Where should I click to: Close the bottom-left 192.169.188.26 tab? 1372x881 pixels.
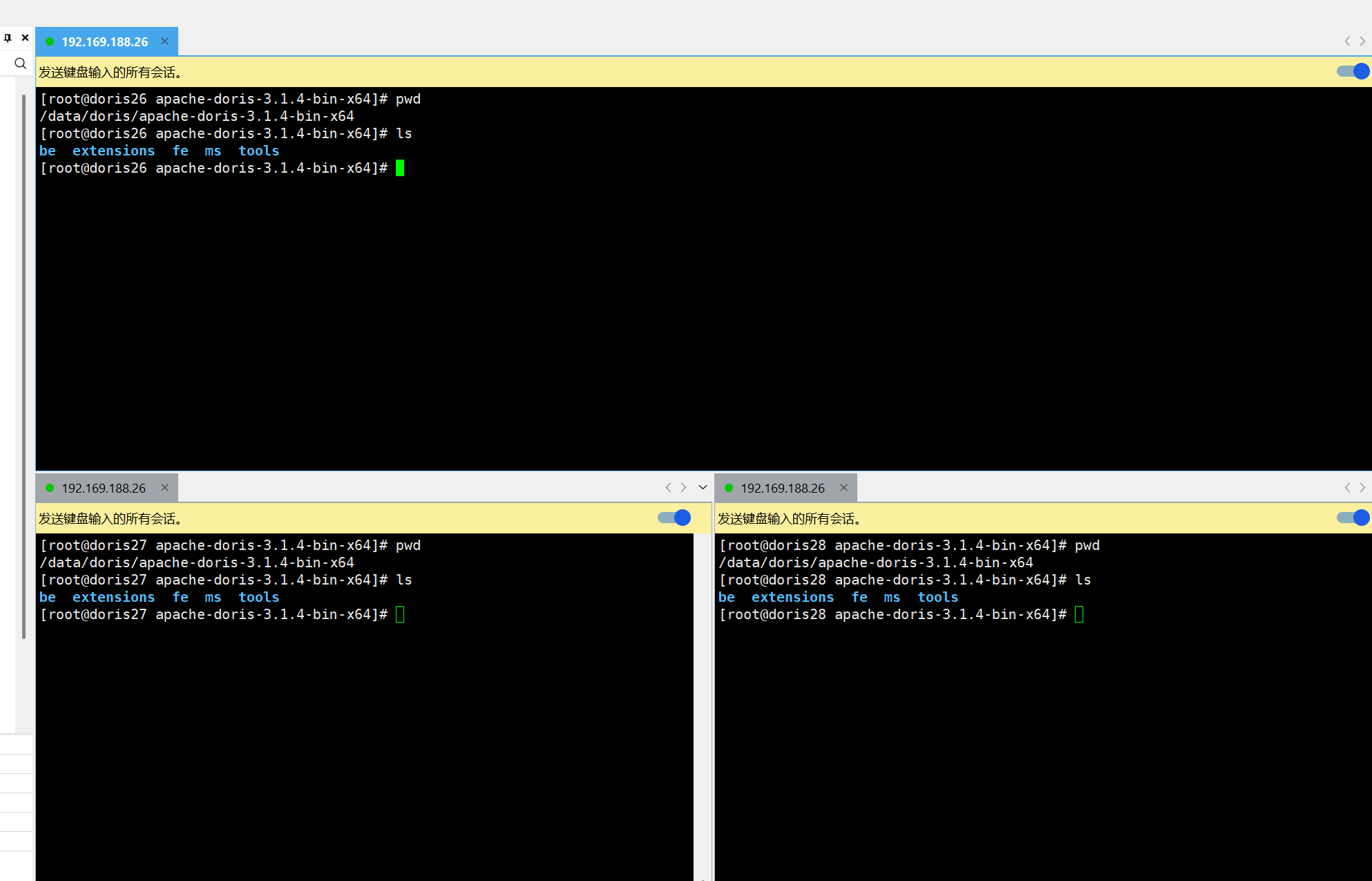point(164,488)
